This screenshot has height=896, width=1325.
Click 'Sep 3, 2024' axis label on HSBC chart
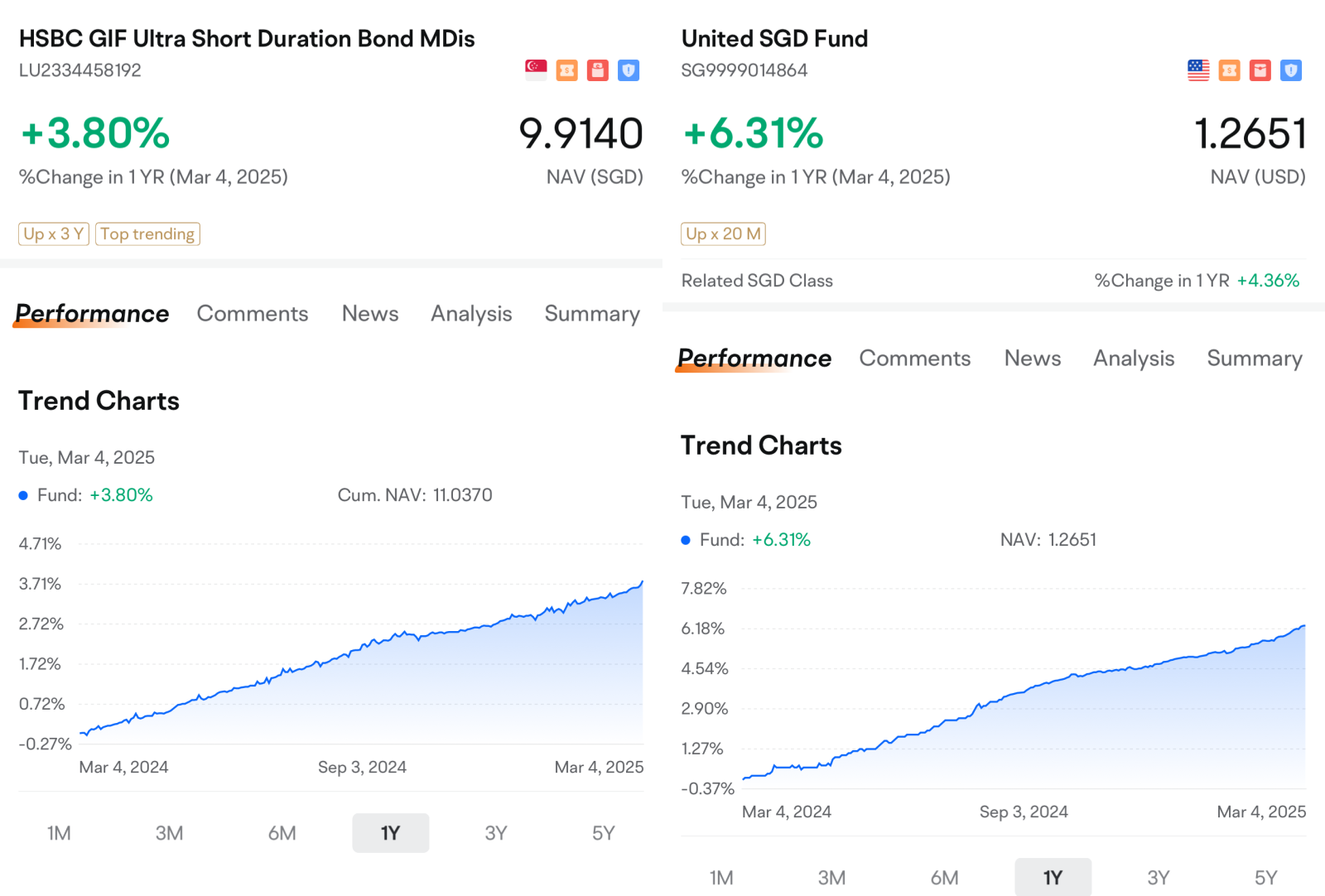pos(362,767)
